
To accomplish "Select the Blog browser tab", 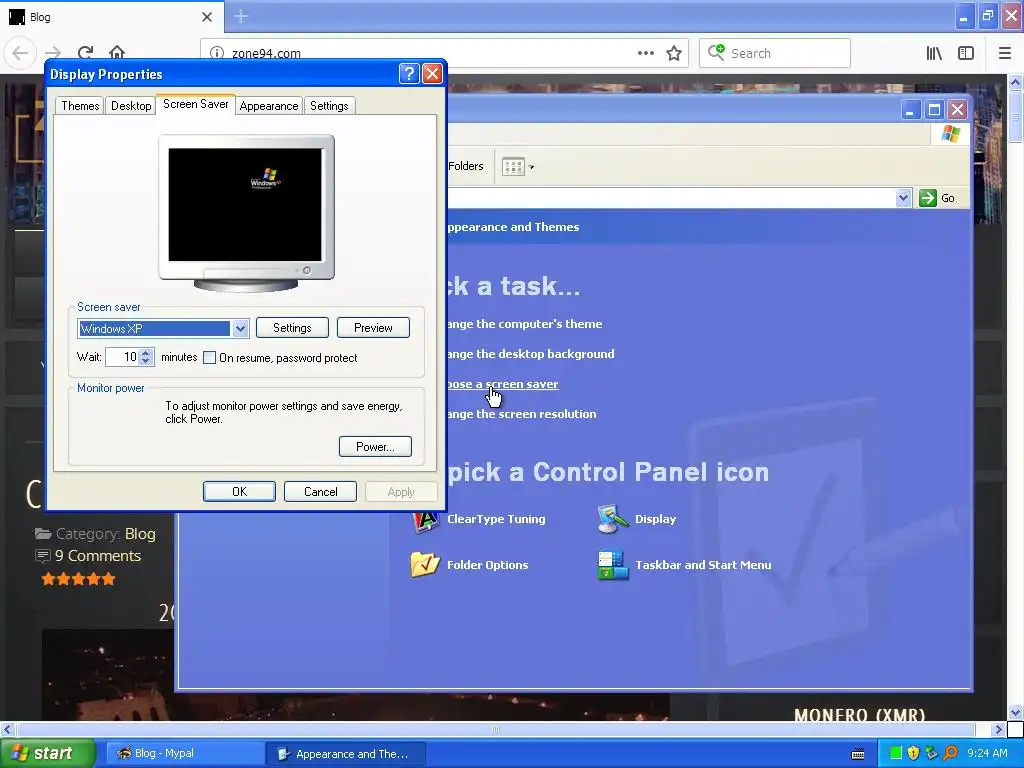I will 112,17.
